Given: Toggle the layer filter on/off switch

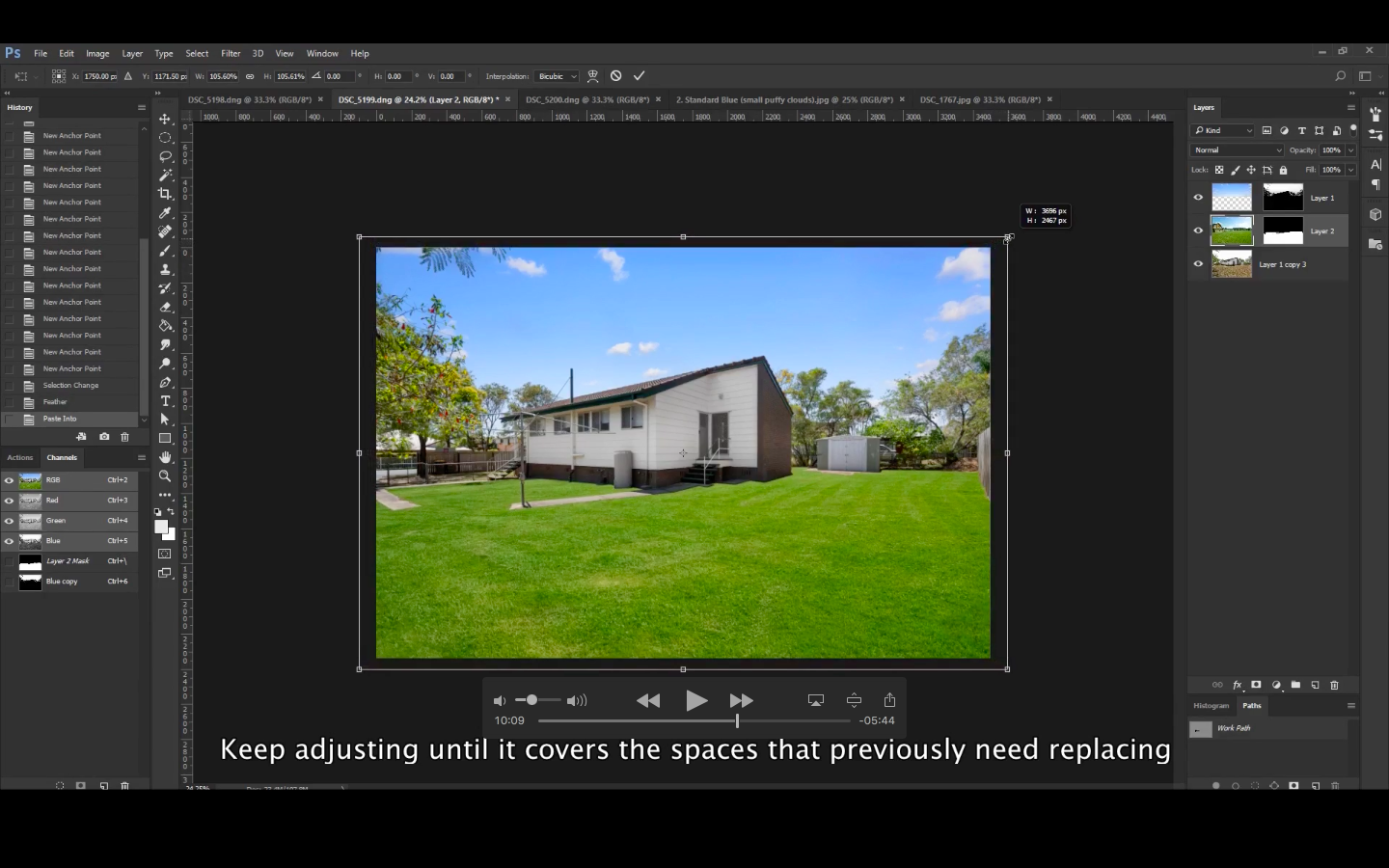Looking at the screenshot, I should (1353, 129).
